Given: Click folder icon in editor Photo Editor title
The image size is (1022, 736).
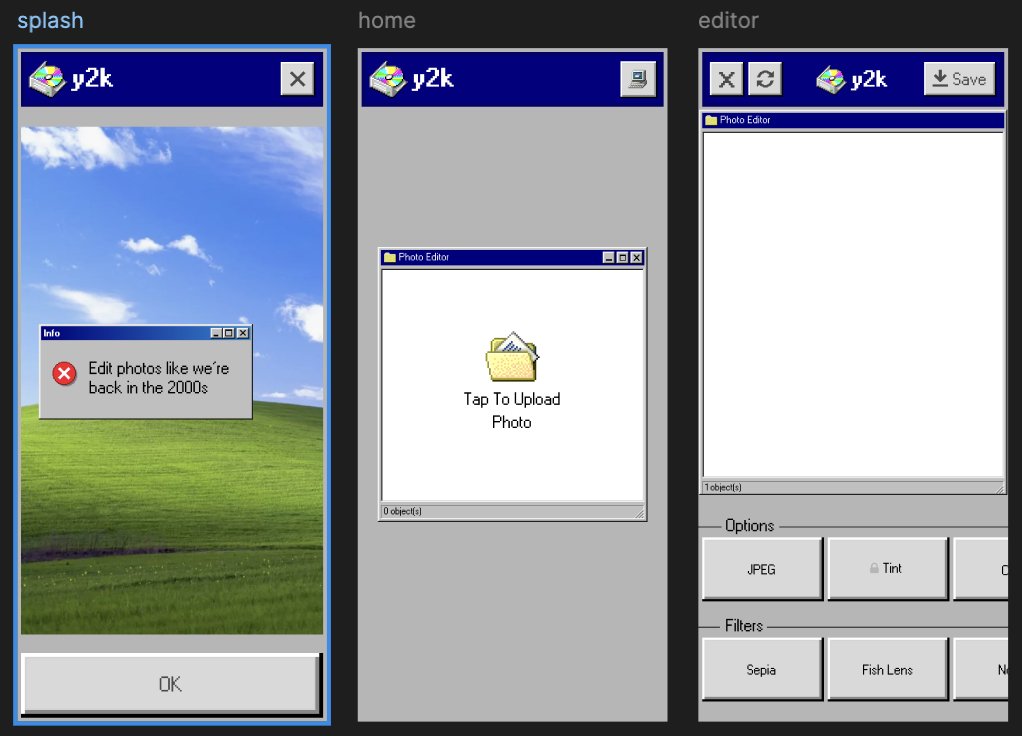Looking at the screenshot, I should pyautogui.click(x=711, y=120).
